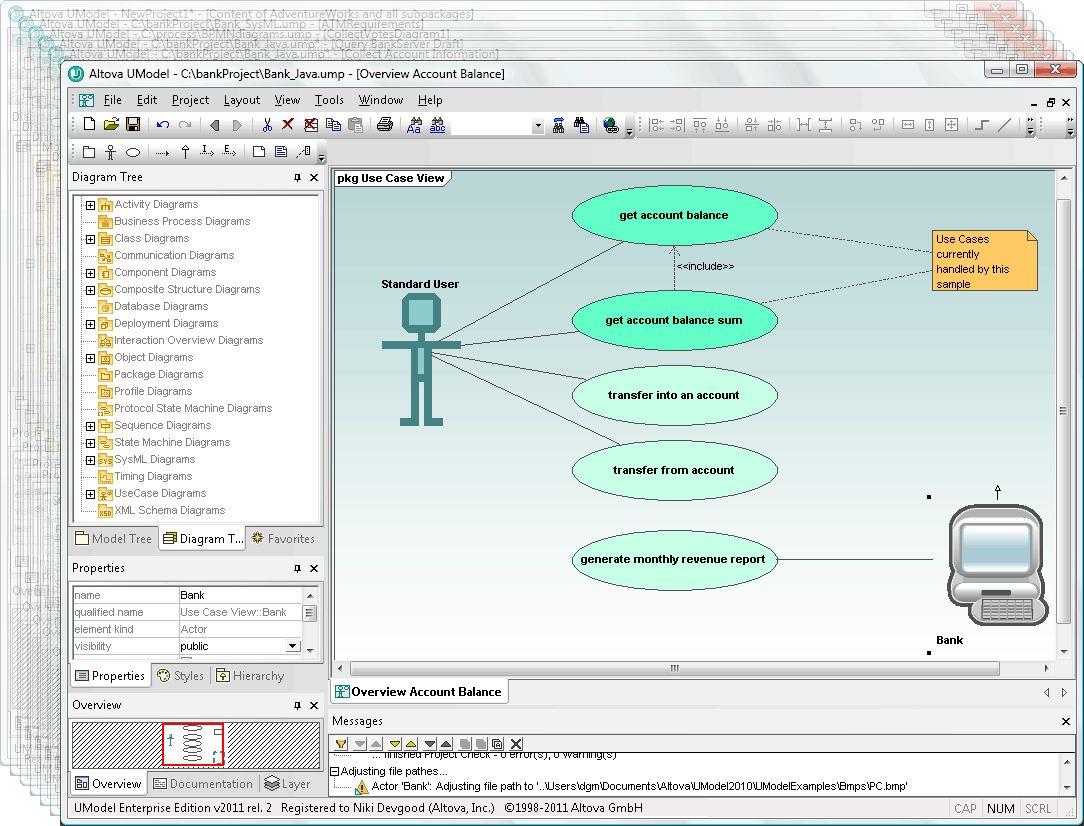The height and width of the screenshot is (826, 1084).
Task: Switch to the Model Tree tab
Action: click(113, 539)
